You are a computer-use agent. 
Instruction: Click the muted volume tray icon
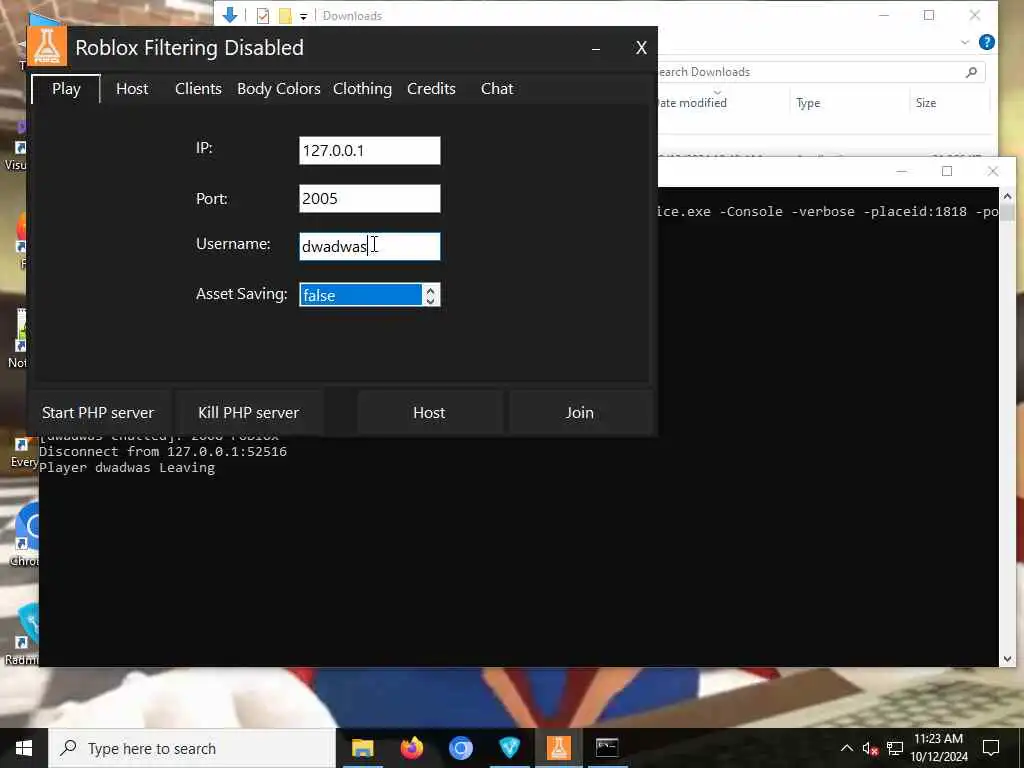click(x=870, y=748)
